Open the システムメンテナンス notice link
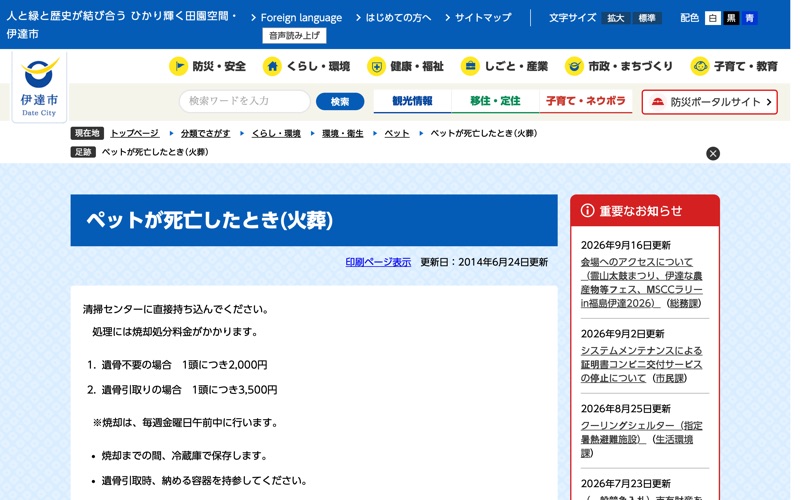The height and width of the screenshot is (500, 800). (641, 364)
